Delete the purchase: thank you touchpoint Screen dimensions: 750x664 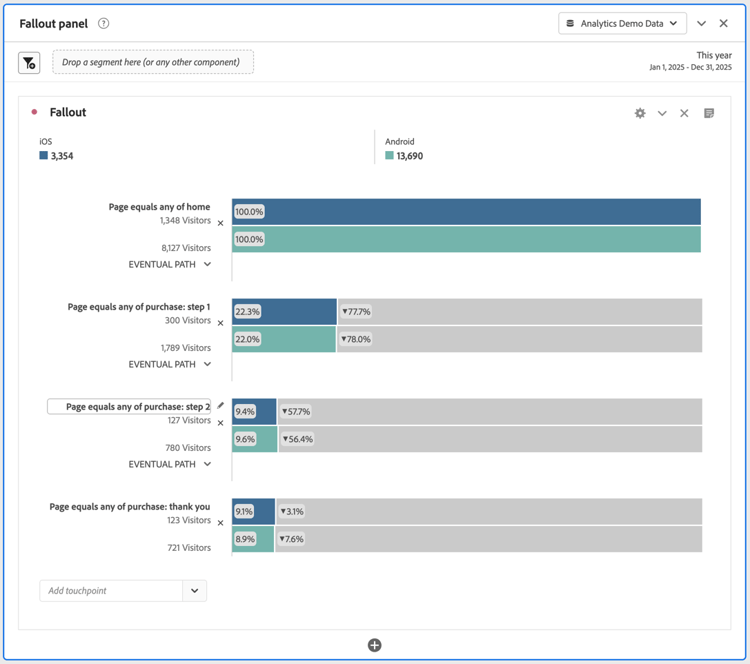221,522
